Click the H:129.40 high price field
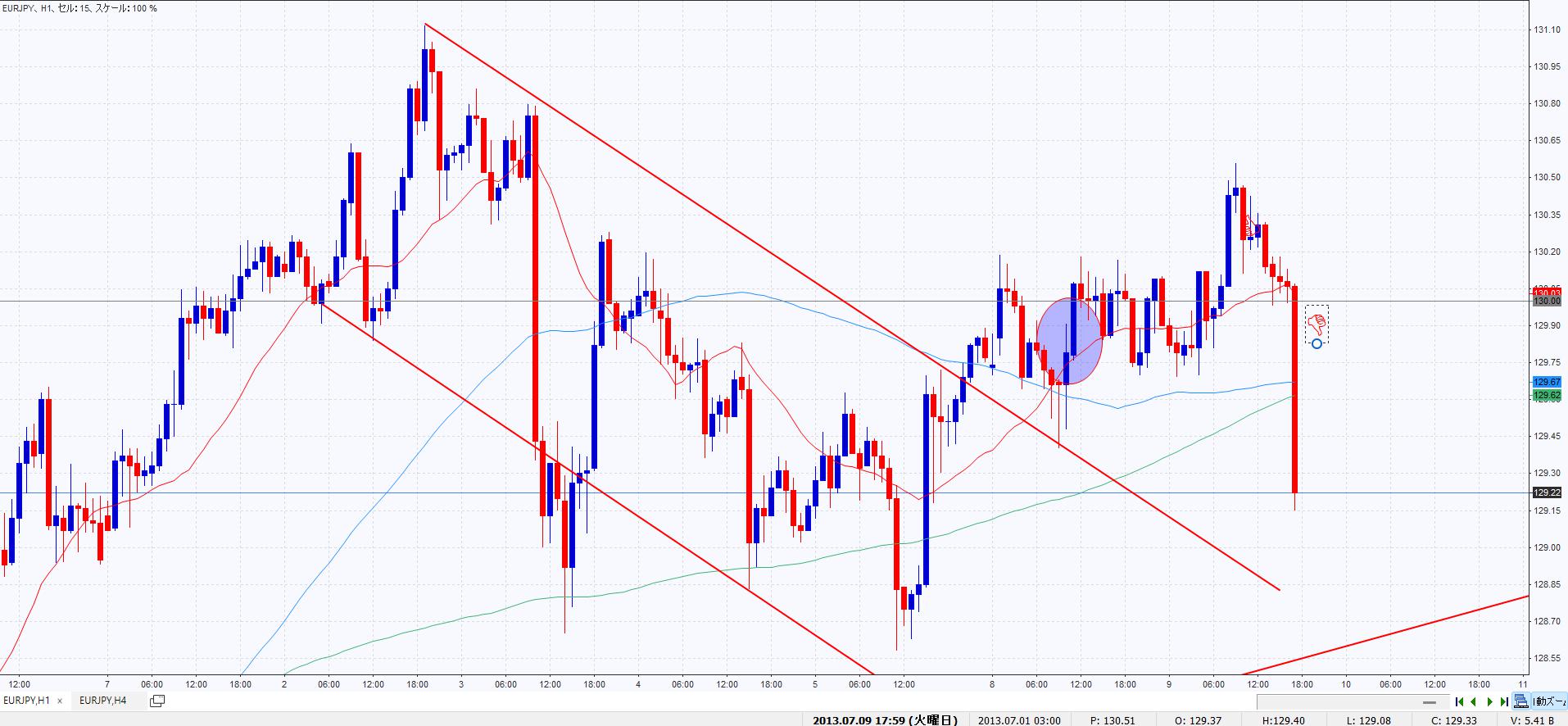Screen dimensions: 1568x726 1282,720
